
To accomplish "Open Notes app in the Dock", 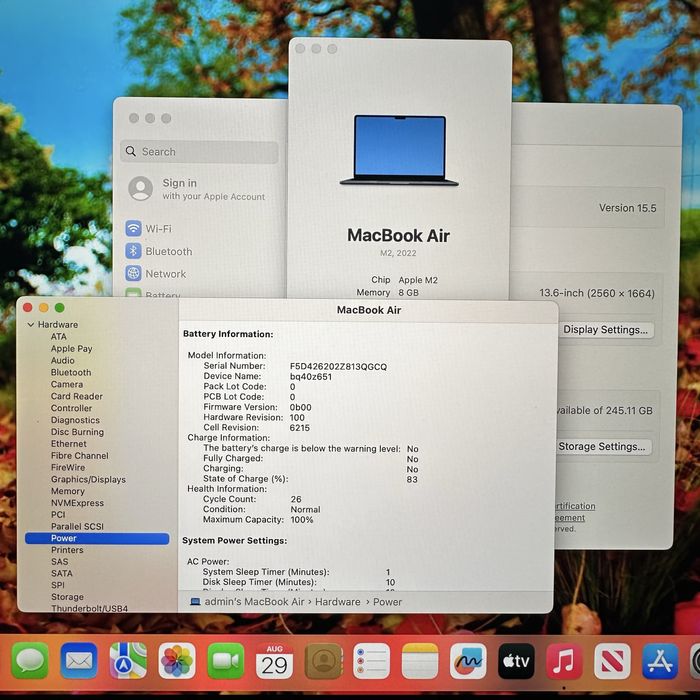I will (x=420, y=660).
